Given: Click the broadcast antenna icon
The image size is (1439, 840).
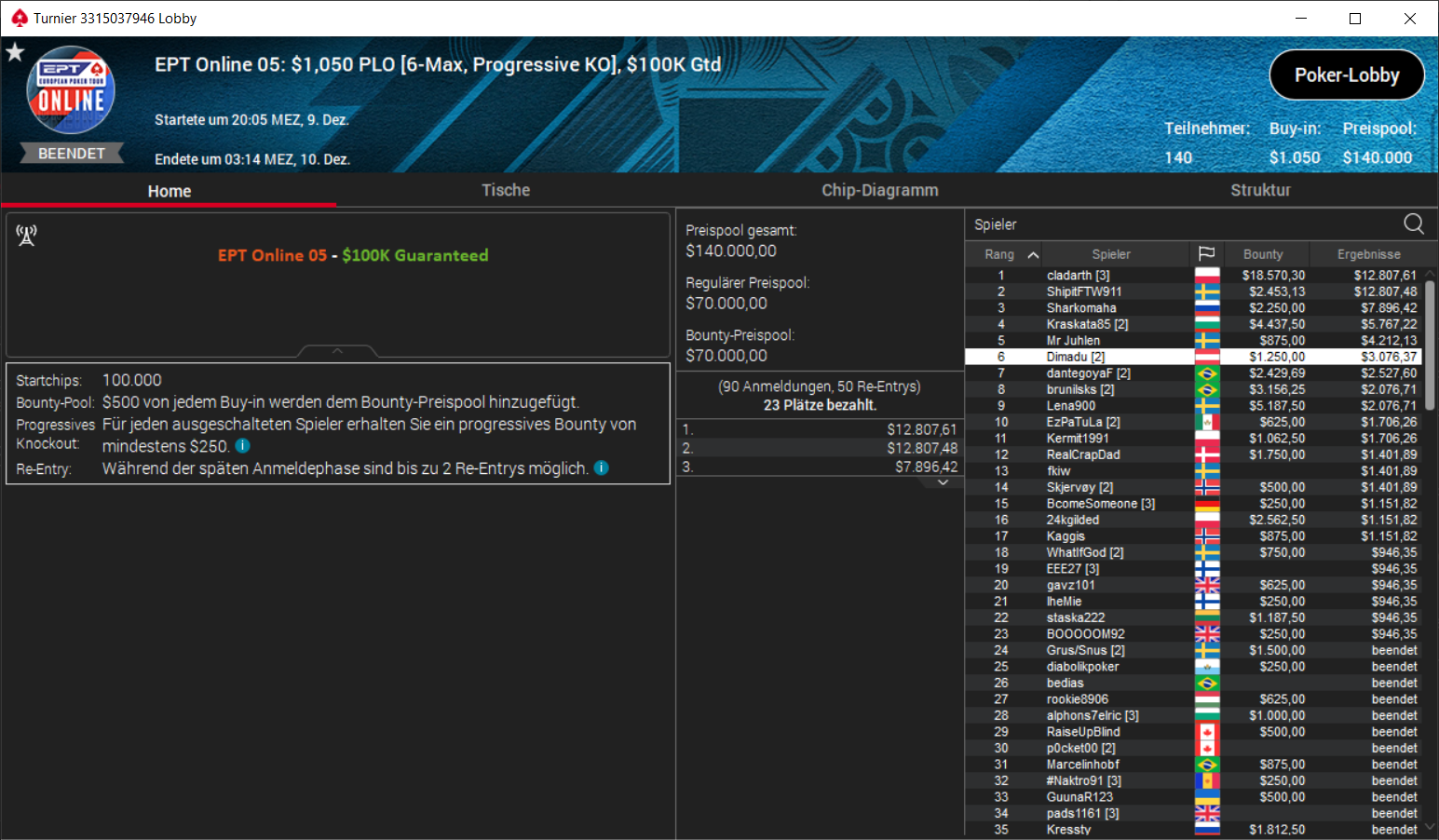Looking at the screenshot, I should [x=26, y=236].
